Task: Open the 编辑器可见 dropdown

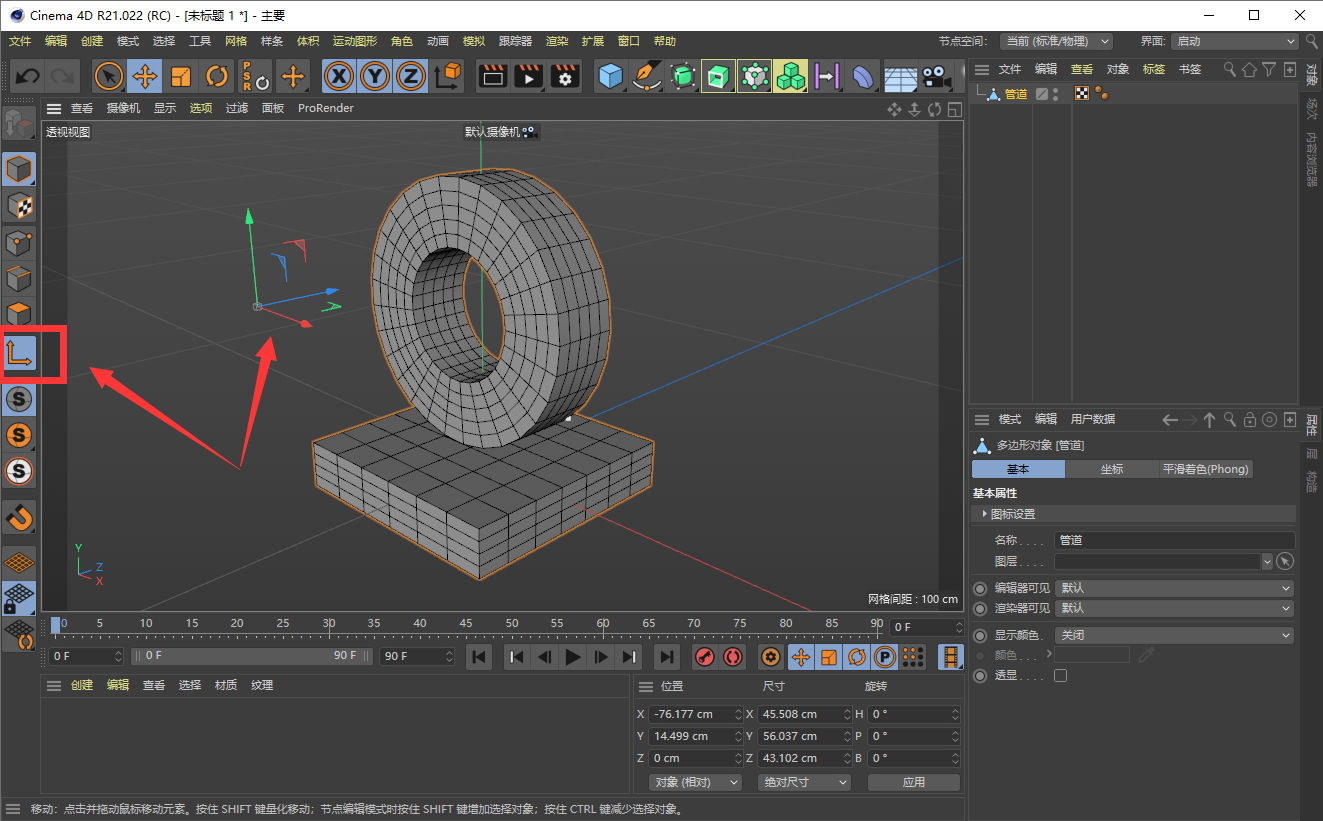Action: 1175,588
